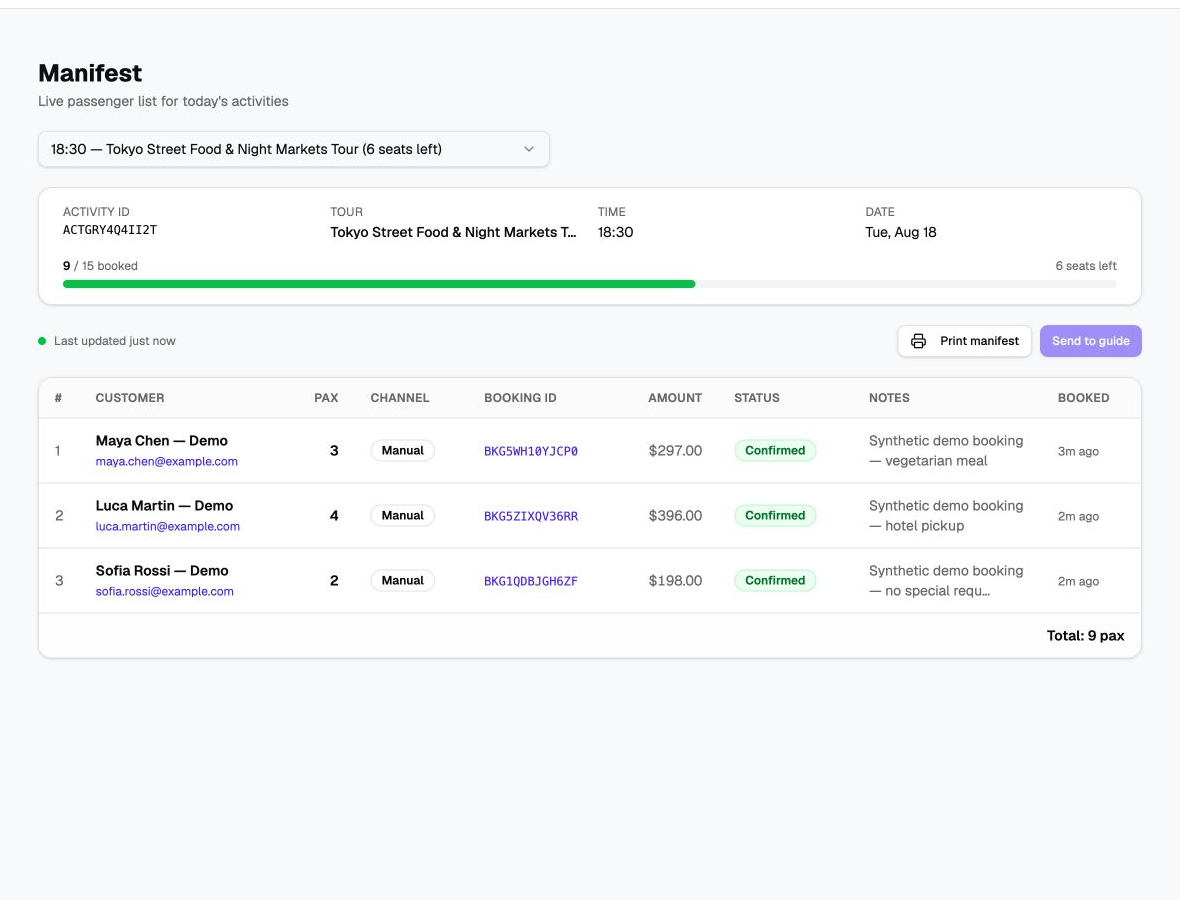Click the Manual badge in Sofia Rossi's row
1180x900 pixels.
coord(403,580)
